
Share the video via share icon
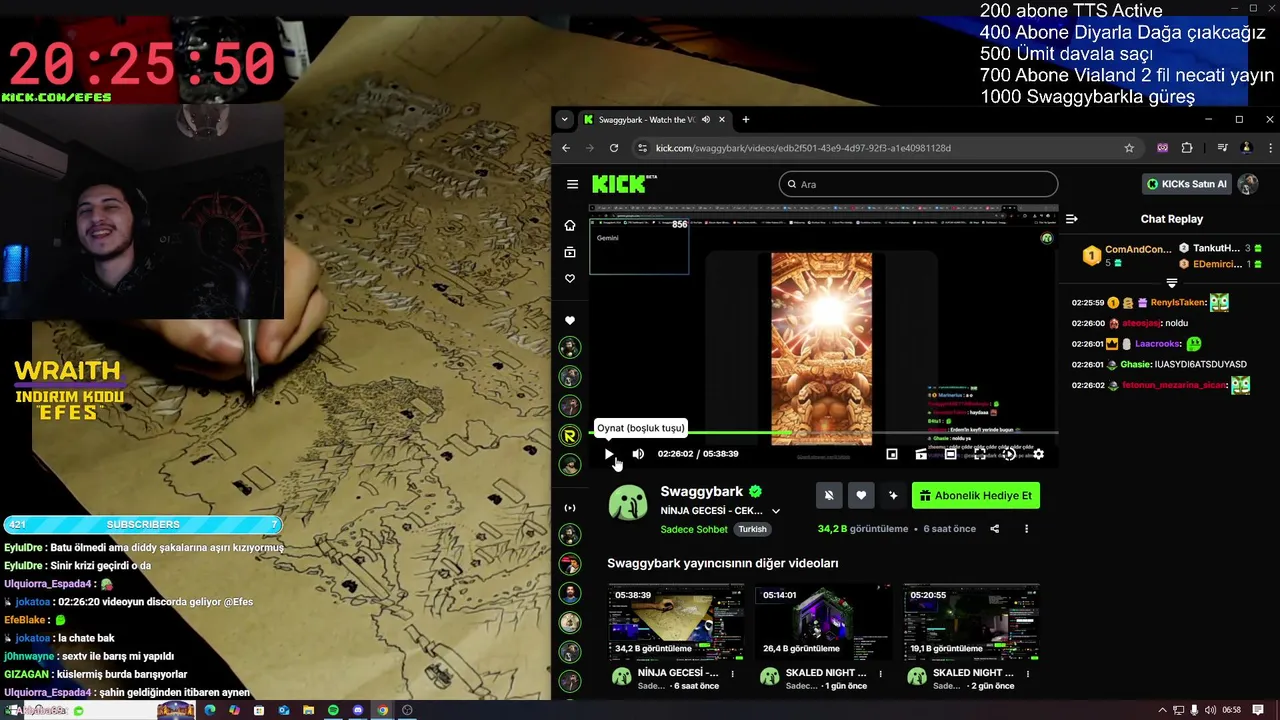[x=994, y=529]
